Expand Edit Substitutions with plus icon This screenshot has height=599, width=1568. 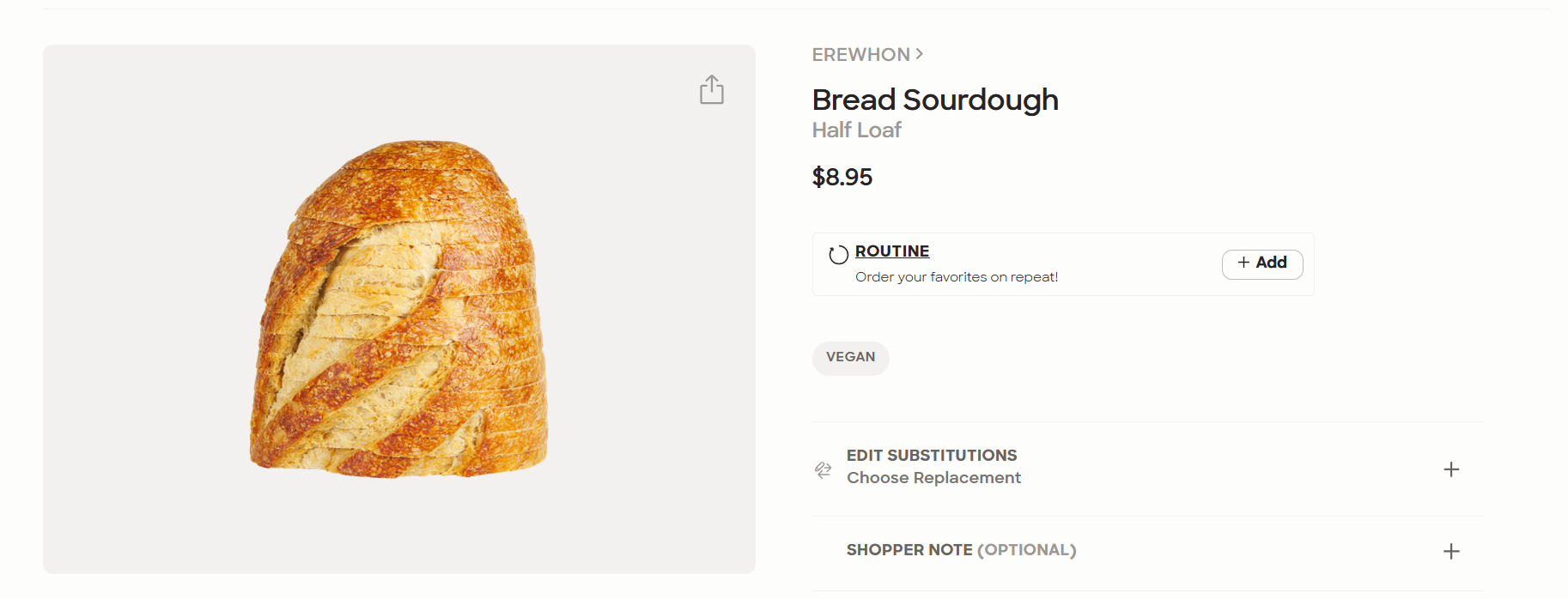pos(1451,469)
